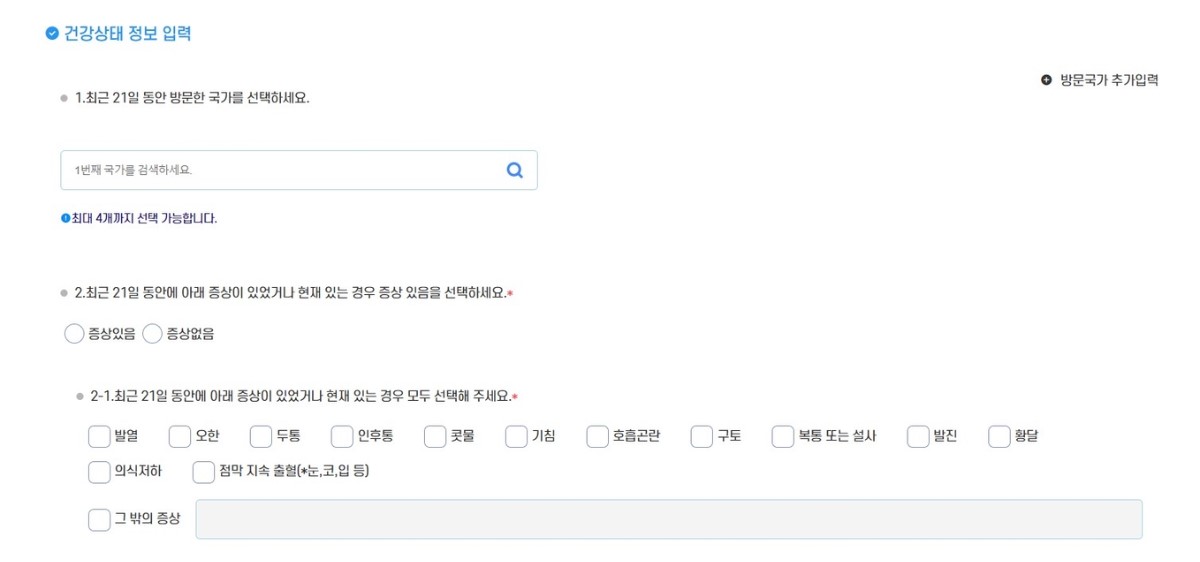
Task: Click the 그 밖의 증상 text field
Action: [668, 520]
